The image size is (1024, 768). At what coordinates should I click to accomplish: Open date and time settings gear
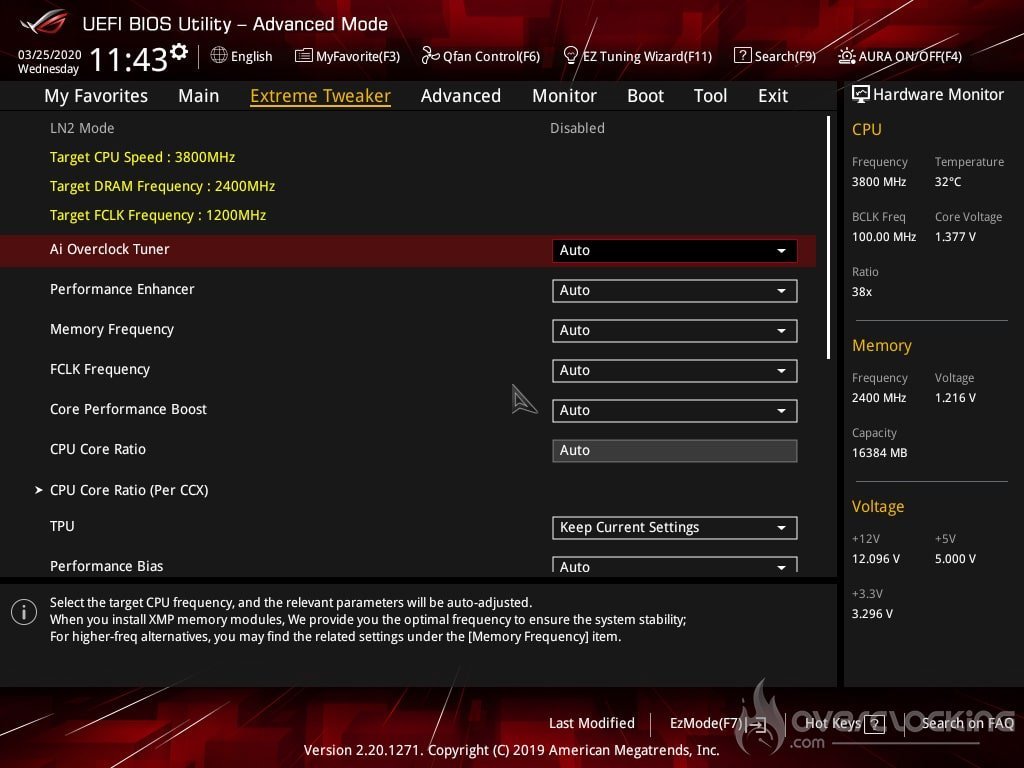[178, 51]
